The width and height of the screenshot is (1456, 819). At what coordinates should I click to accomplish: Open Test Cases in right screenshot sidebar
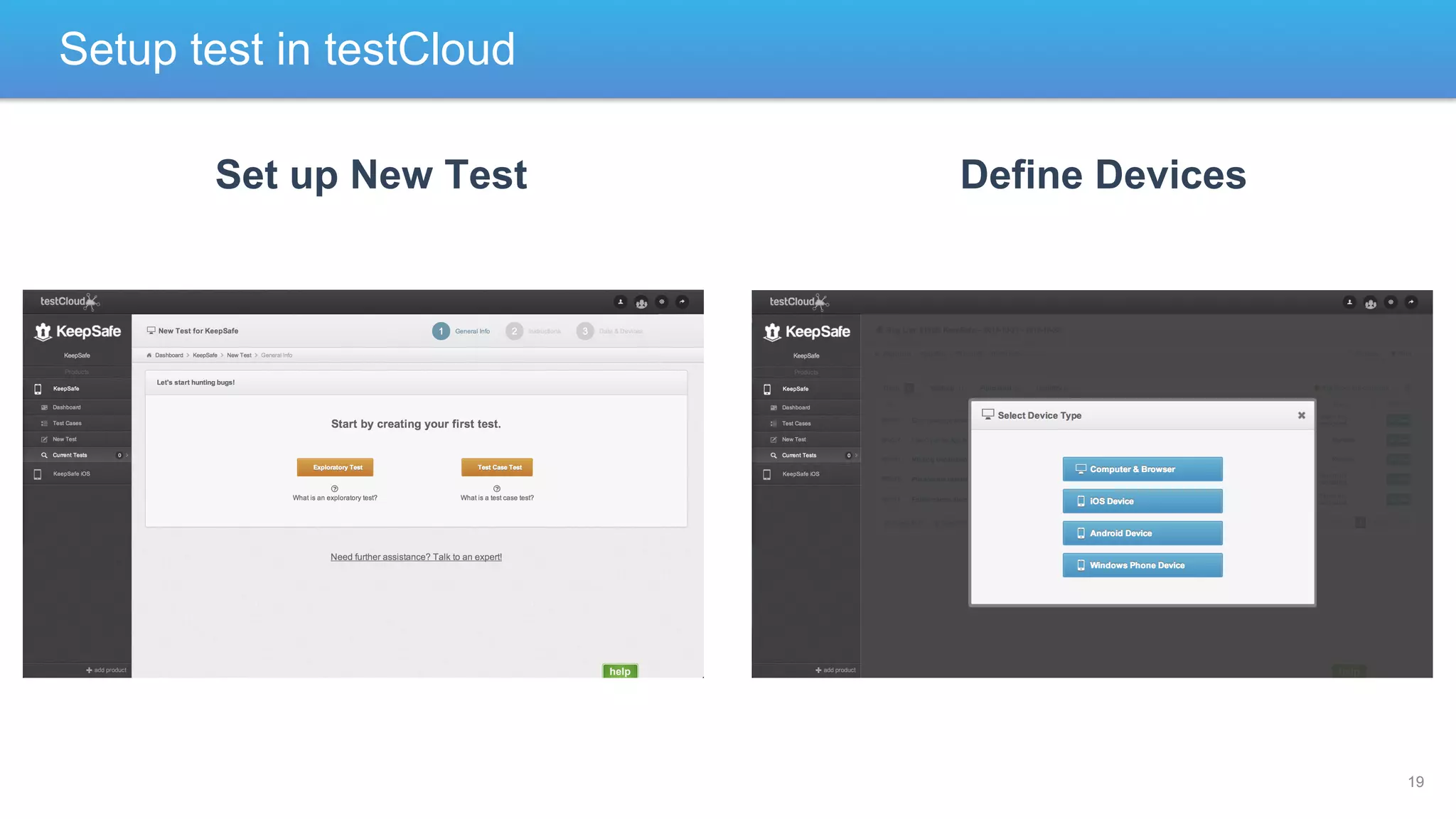coord(806,423)
